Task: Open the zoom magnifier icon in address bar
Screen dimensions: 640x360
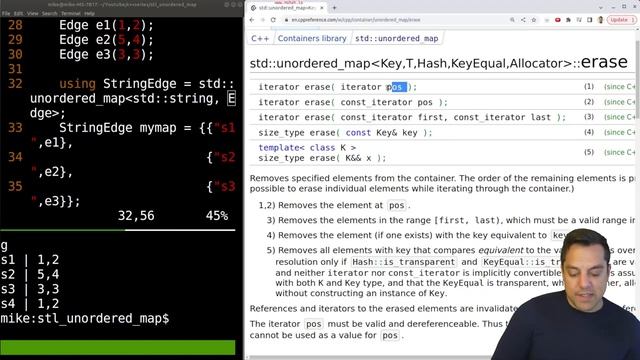Action: coord(512,20)
